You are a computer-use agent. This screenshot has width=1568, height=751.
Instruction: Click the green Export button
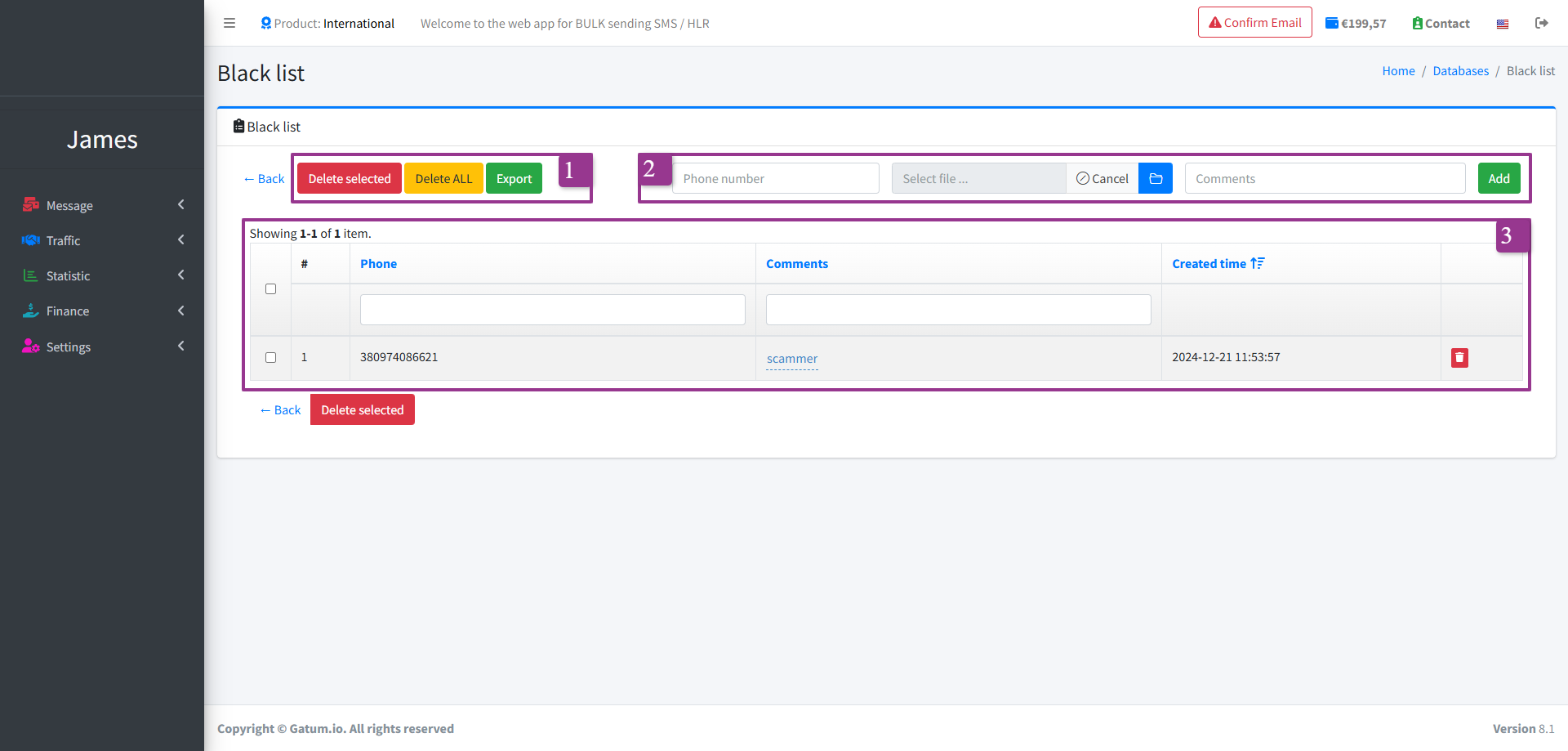tap(514, 178)
